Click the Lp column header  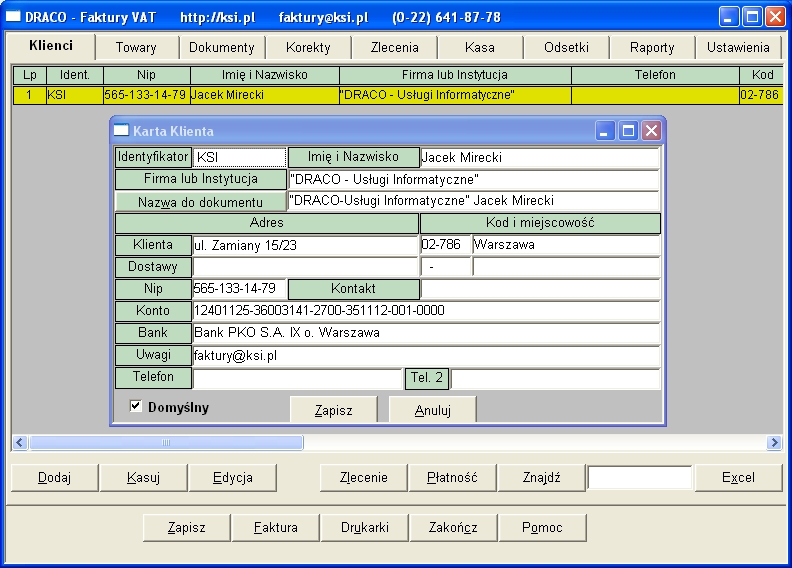(x=29, y=75)
